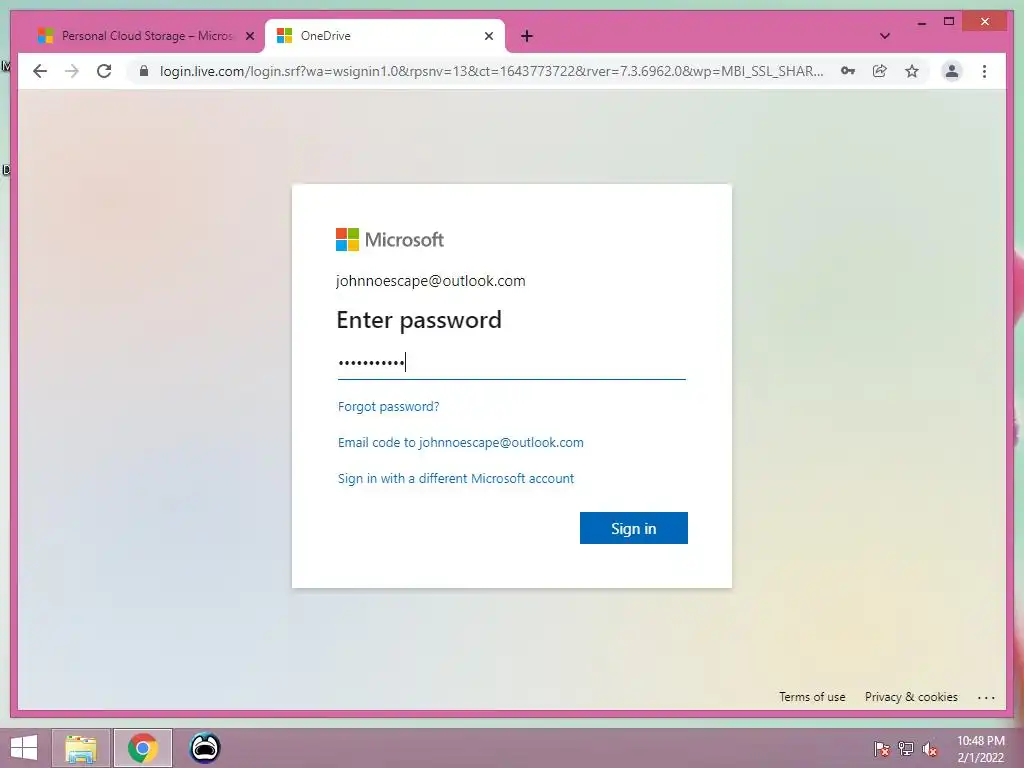1024x768 pixels.
Task: Maximize the Chrome window
Action: (949, 22)
